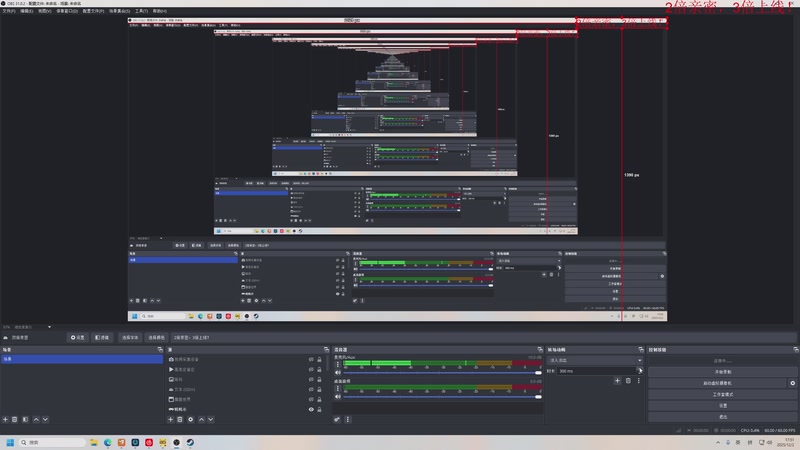Adjust the Mic/Aux volume slider
Viewport: 800px width, 450px height.
tap(442, 372)
